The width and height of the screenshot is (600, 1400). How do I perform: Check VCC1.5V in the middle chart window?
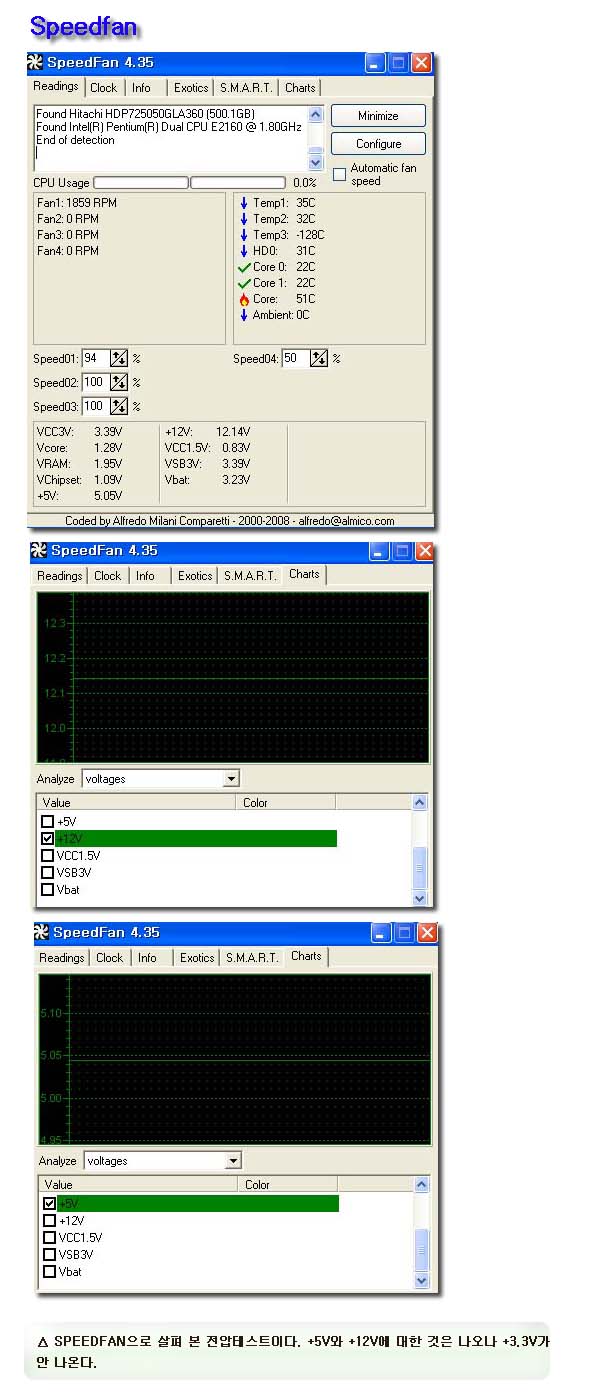47,856
